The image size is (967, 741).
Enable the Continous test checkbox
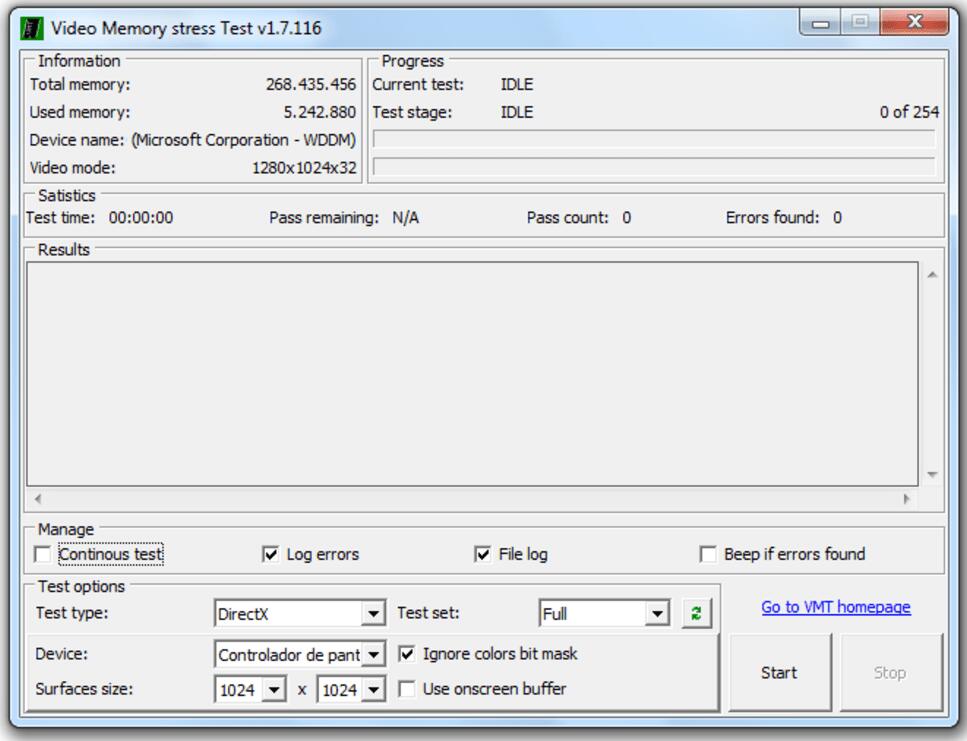pyautogui.click(x=43, y=554)
